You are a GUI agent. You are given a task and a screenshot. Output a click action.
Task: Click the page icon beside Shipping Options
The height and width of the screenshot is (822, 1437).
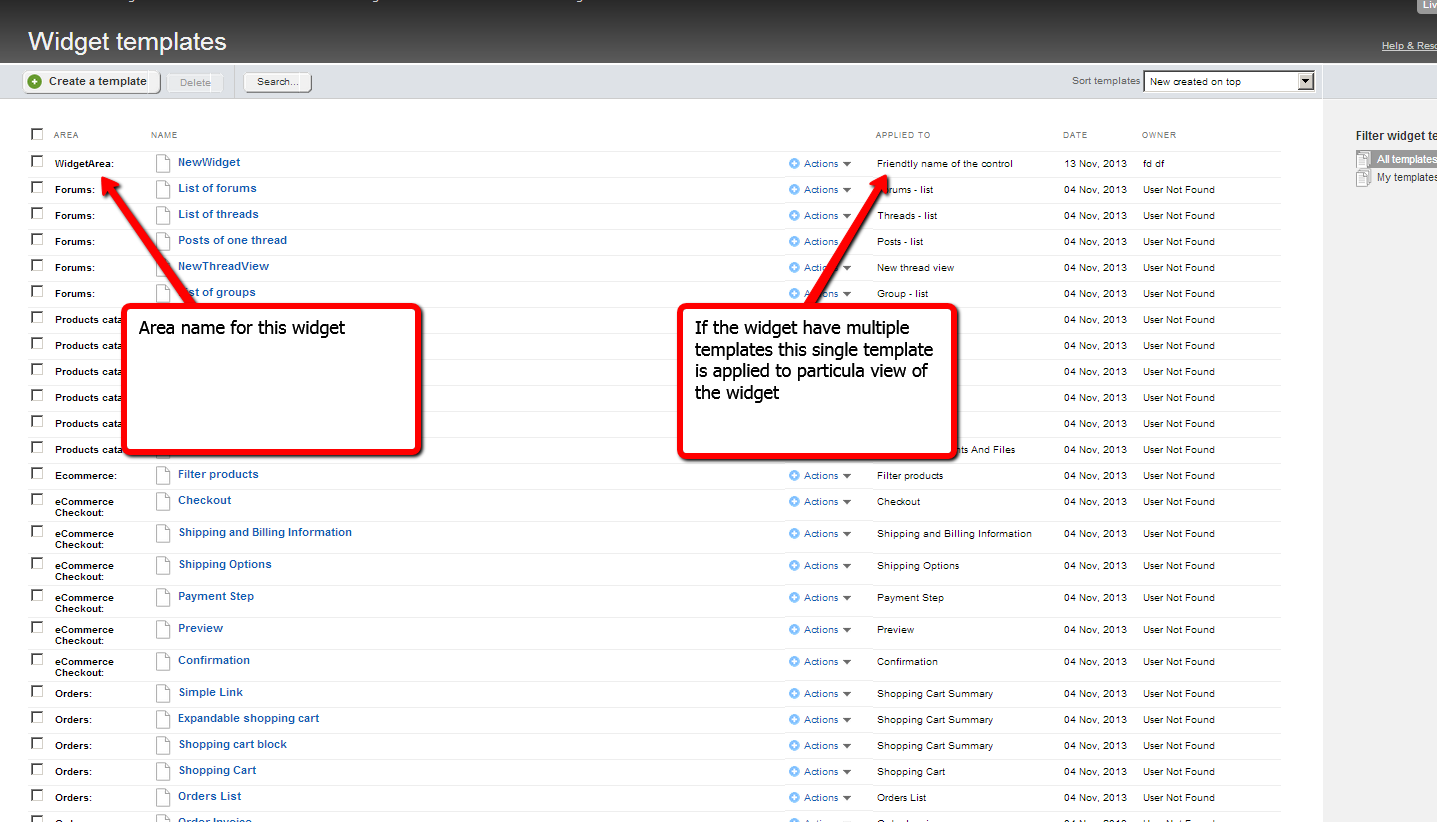pos(163,565)
